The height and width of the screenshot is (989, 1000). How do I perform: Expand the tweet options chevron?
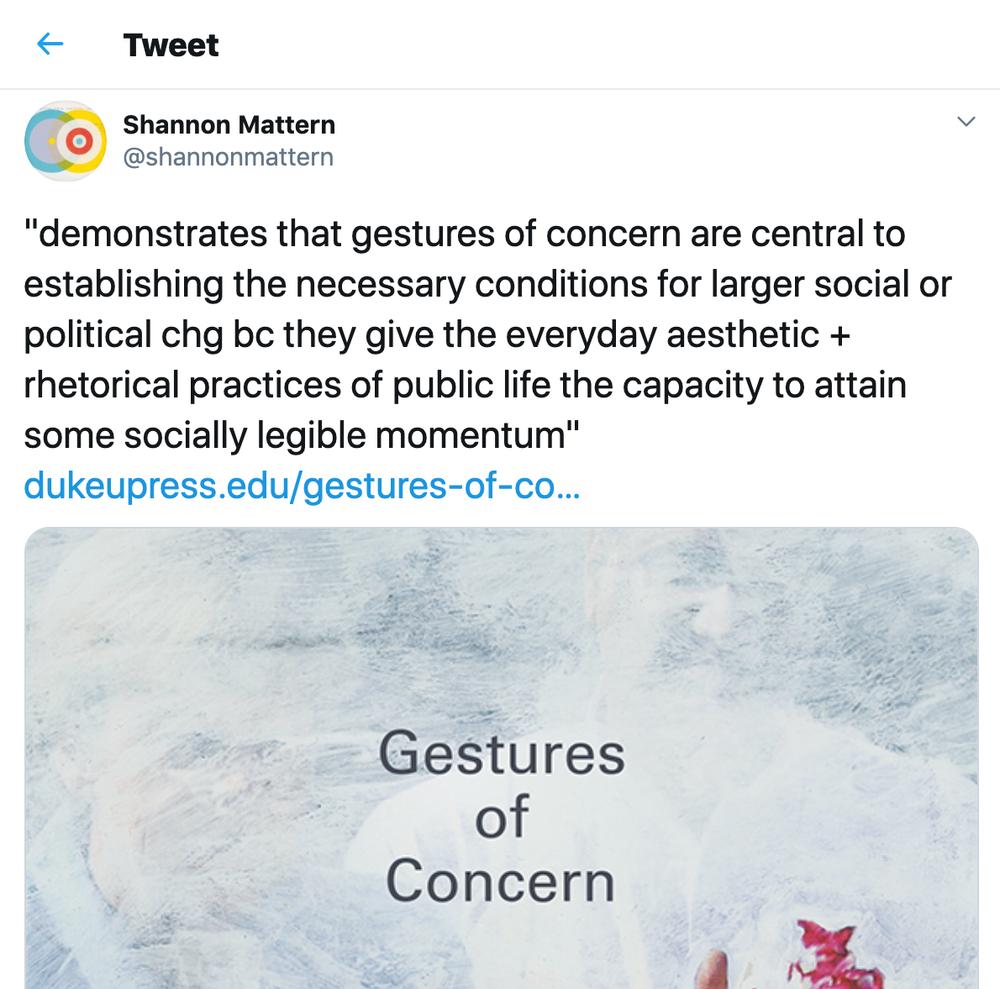[966, 121]
